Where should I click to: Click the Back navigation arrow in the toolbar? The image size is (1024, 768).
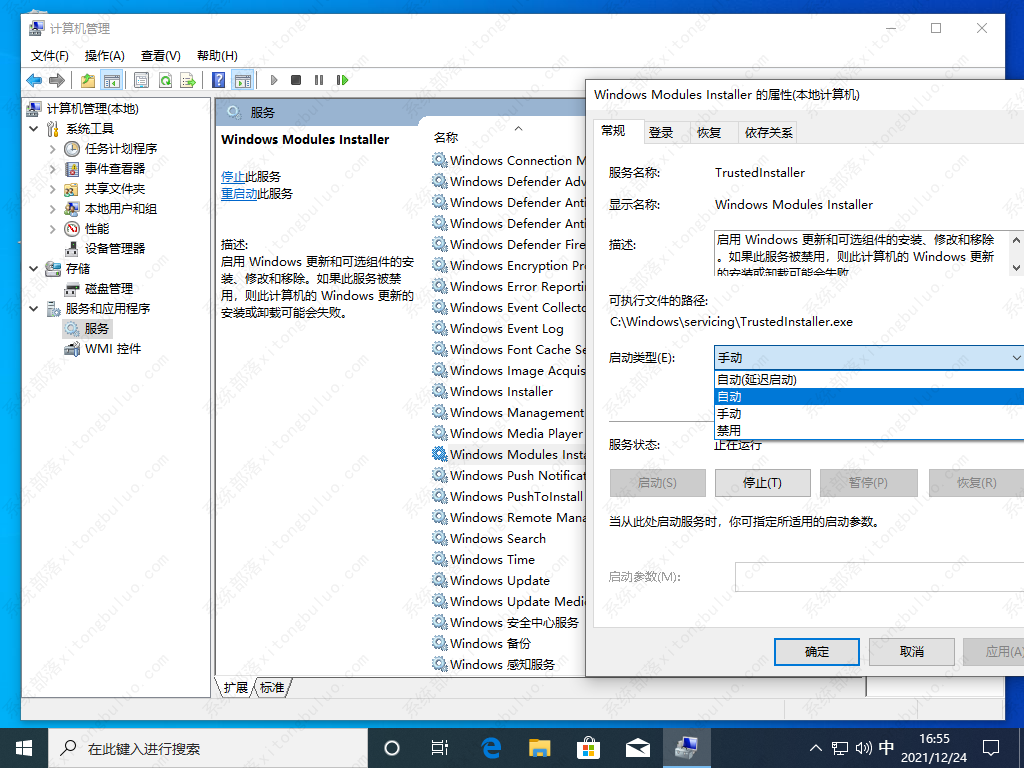(34, 80)
